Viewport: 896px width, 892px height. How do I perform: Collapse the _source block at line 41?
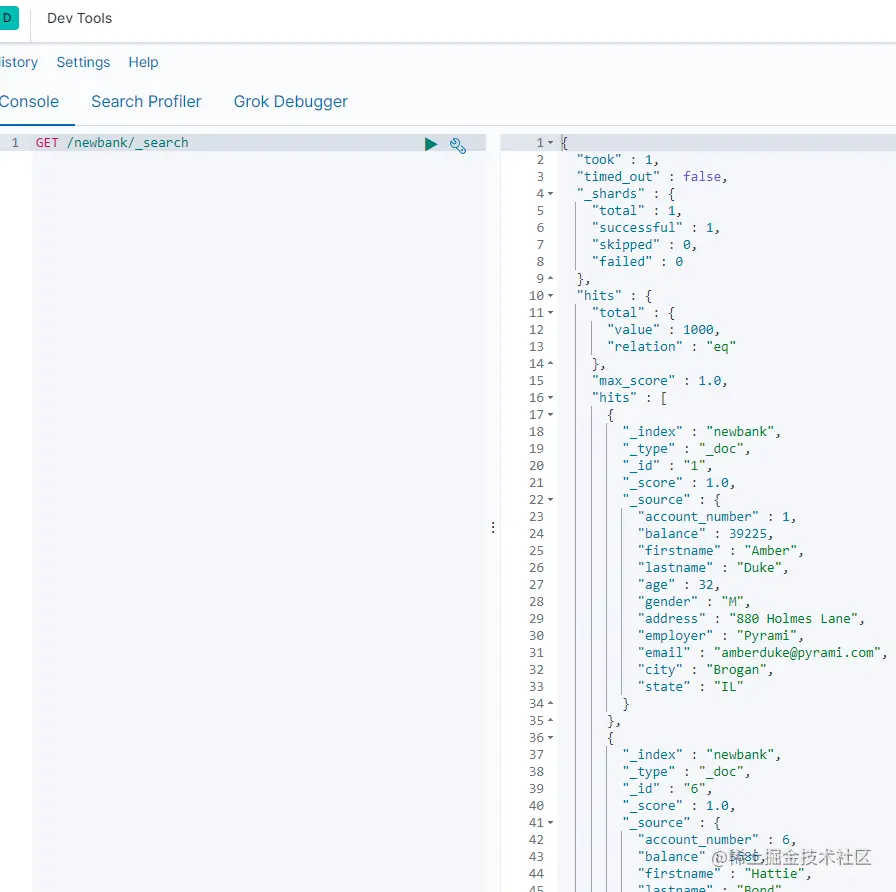550,823
